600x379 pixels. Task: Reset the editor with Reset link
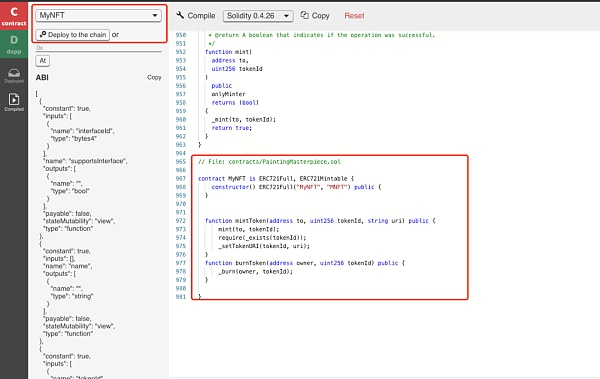(x=354, y=16)
